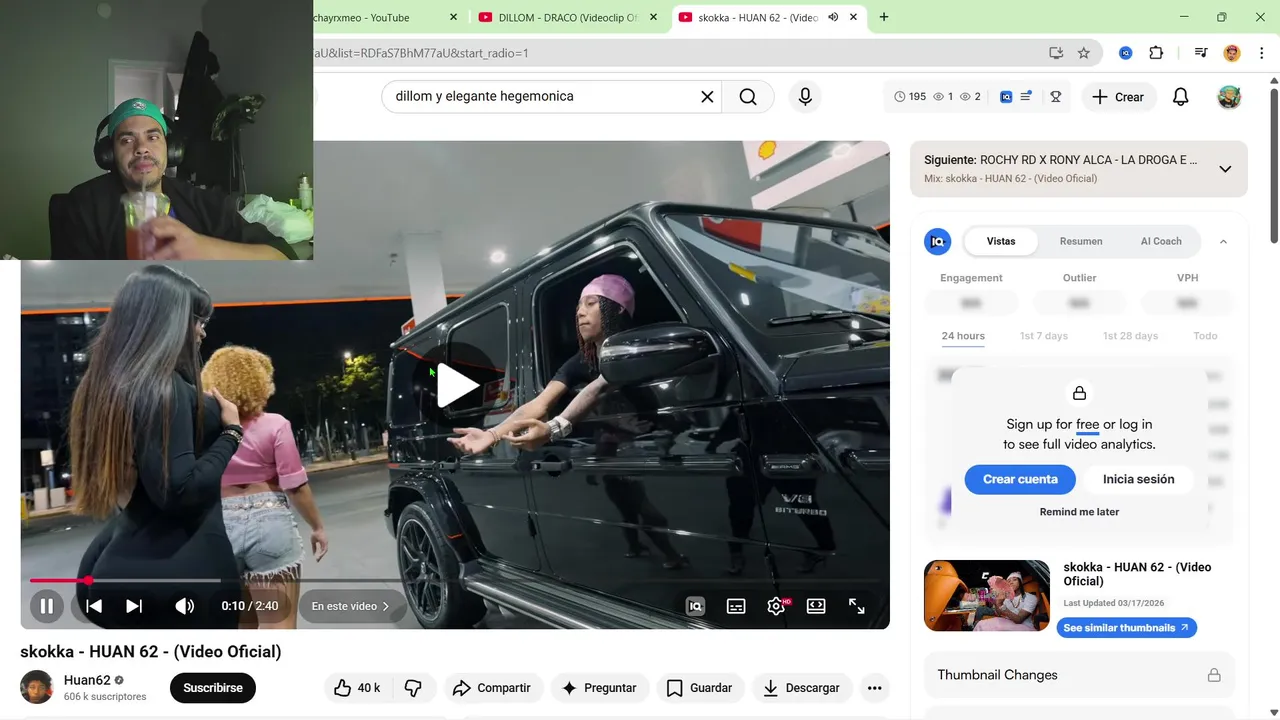Go to the previous video

(x=94, y=606)
